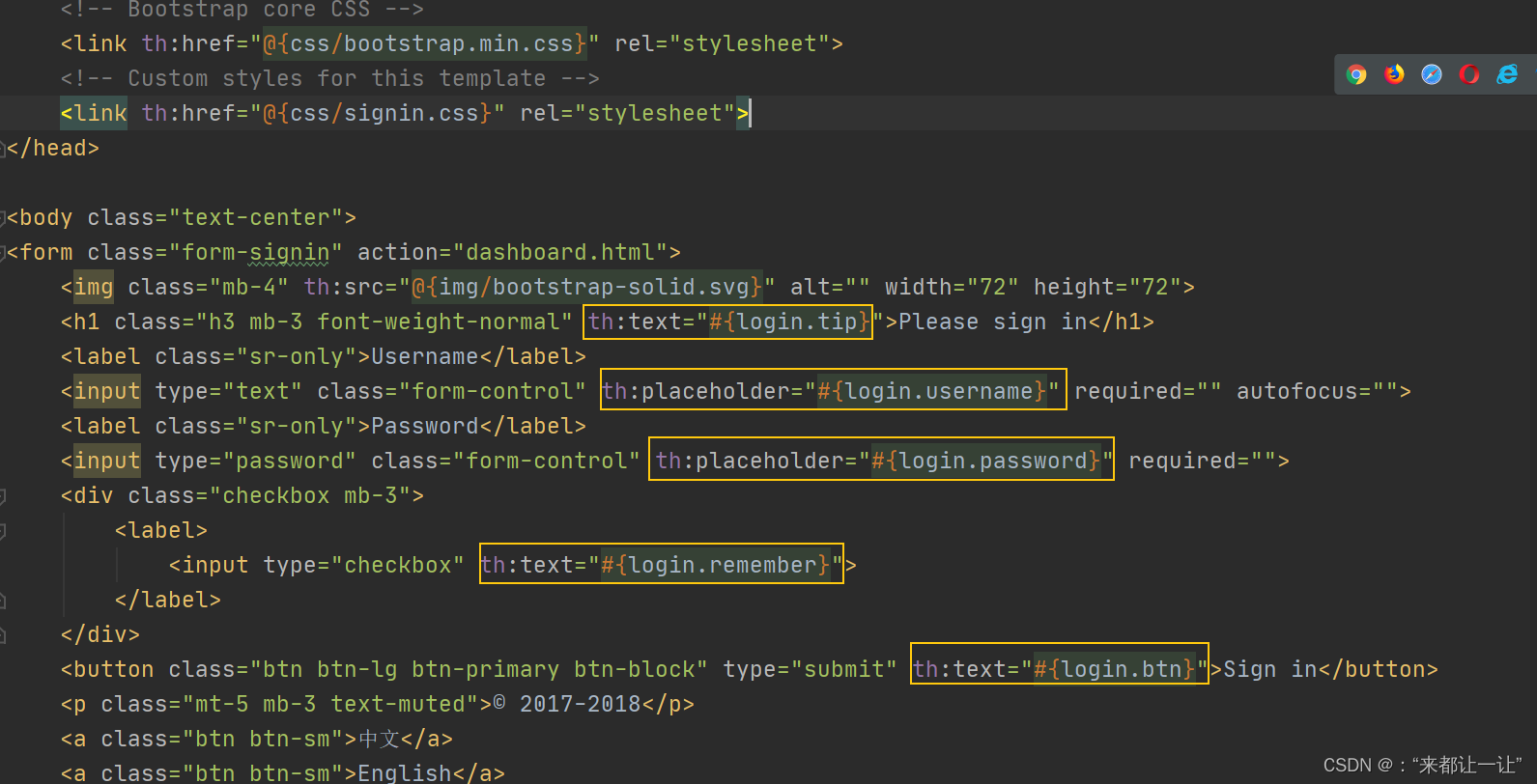This screenshot has height=784, width=1537.
Task: Click the underlined form-signin class value
Action: pyautogui.click(x=256, y=253)
